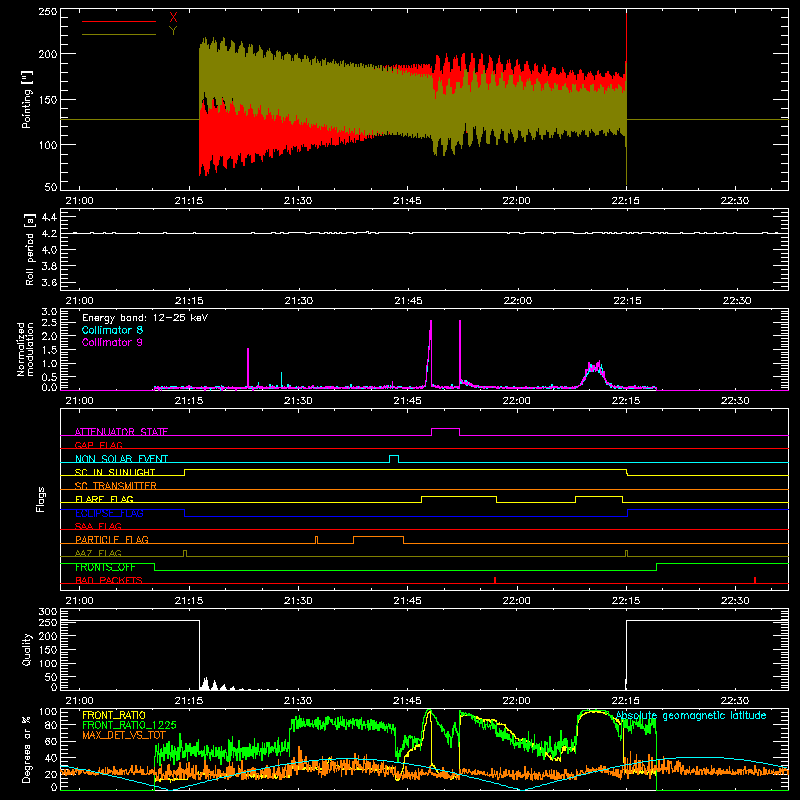Click the 250 tick label on the Pointing axis
The image size is (800, 800).
tap(47, 12)
